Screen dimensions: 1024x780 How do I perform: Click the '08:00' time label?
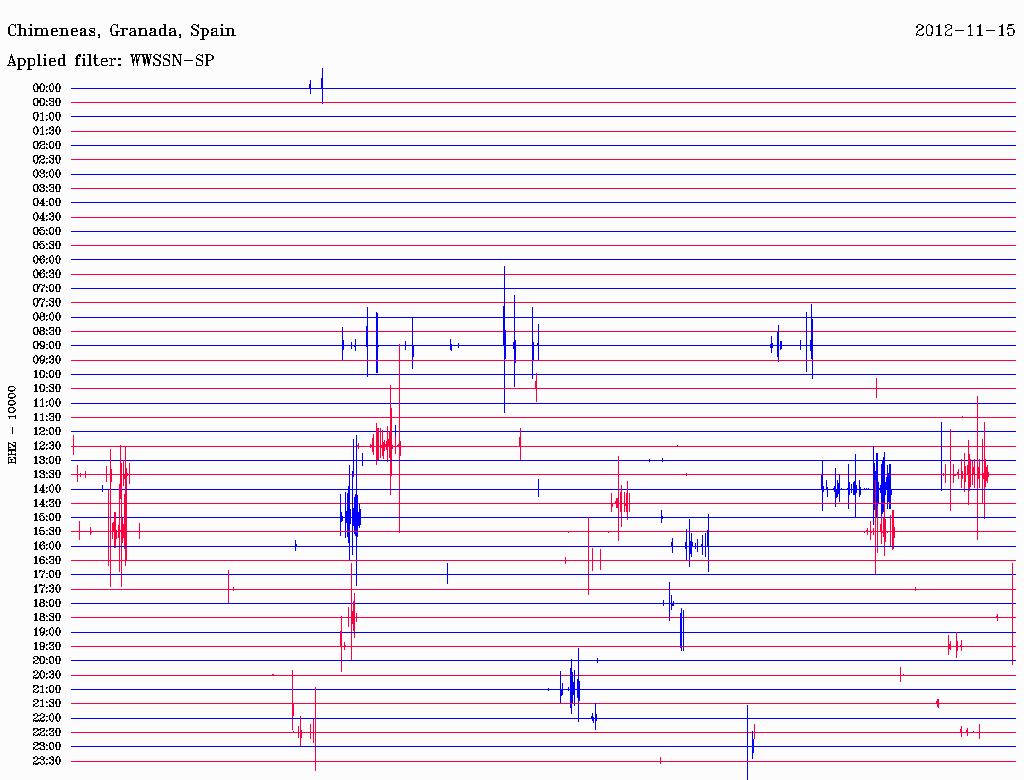(x=47, y=317)
